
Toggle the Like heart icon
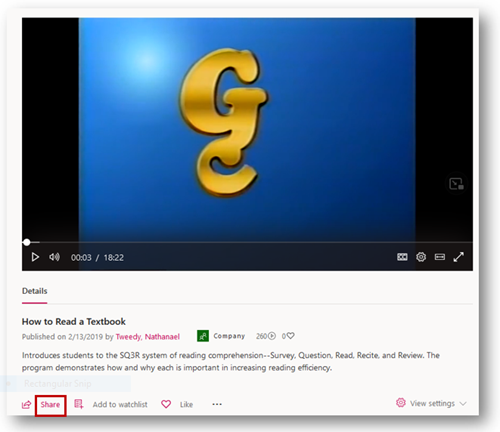(x=166, y=404)
